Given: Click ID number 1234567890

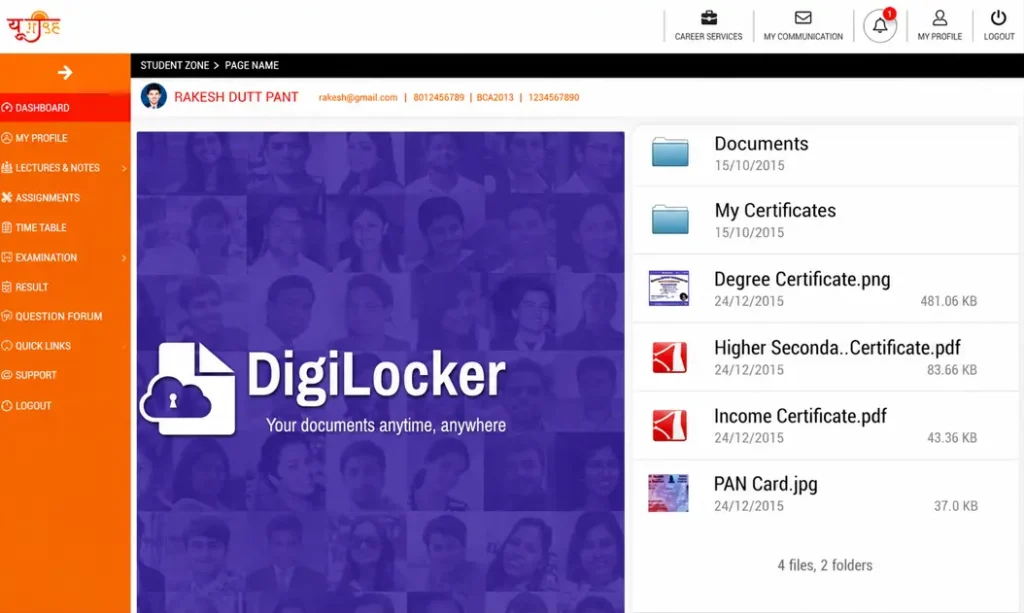Looking at the screenshot, I should (554, 97).
